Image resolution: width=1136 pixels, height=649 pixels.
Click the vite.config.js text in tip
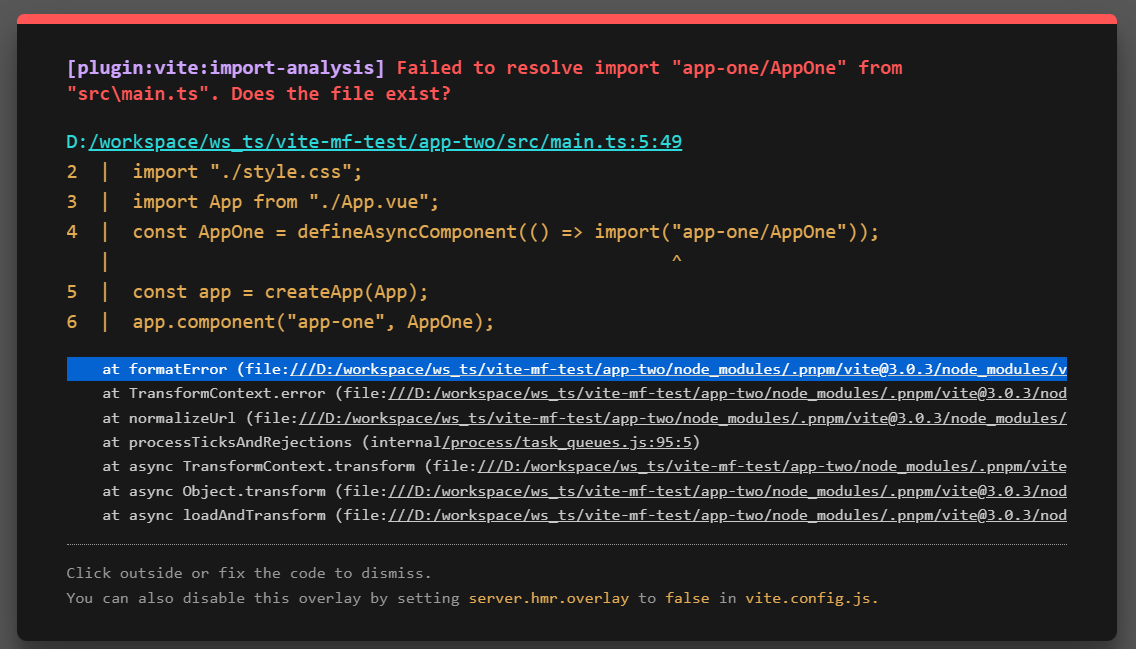pos(811,598)
